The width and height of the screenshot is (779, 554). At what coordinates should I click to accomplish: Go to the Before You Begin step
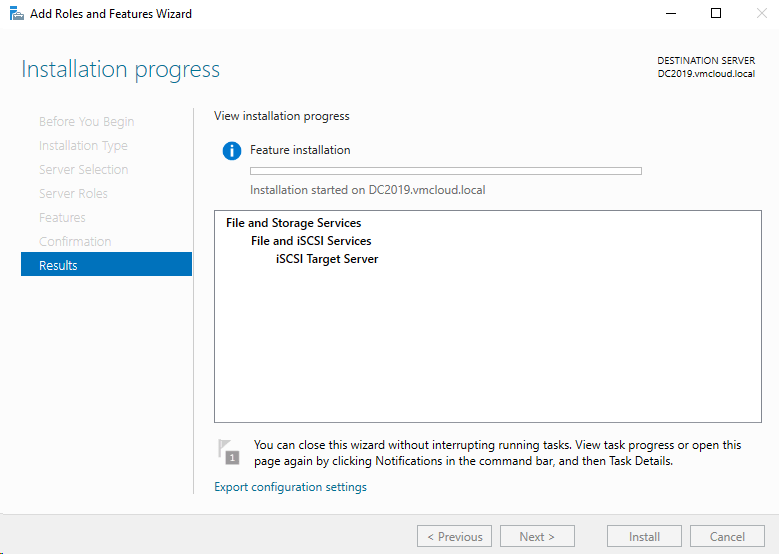pyautogui.click(x=86, y=122)
